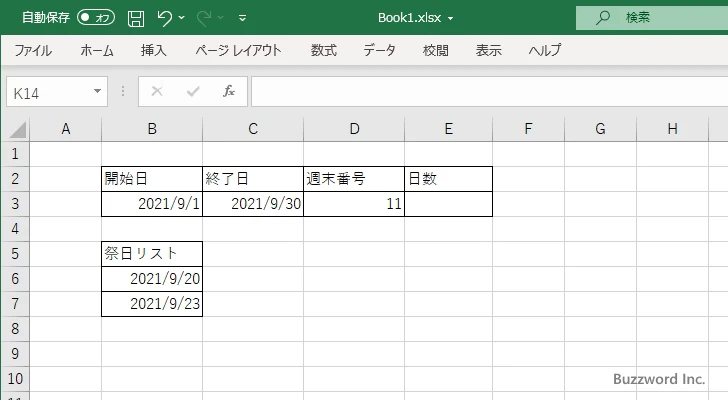Select column H header
The height and width of the screenshot is (400, 728).
(x=672, y=129)
